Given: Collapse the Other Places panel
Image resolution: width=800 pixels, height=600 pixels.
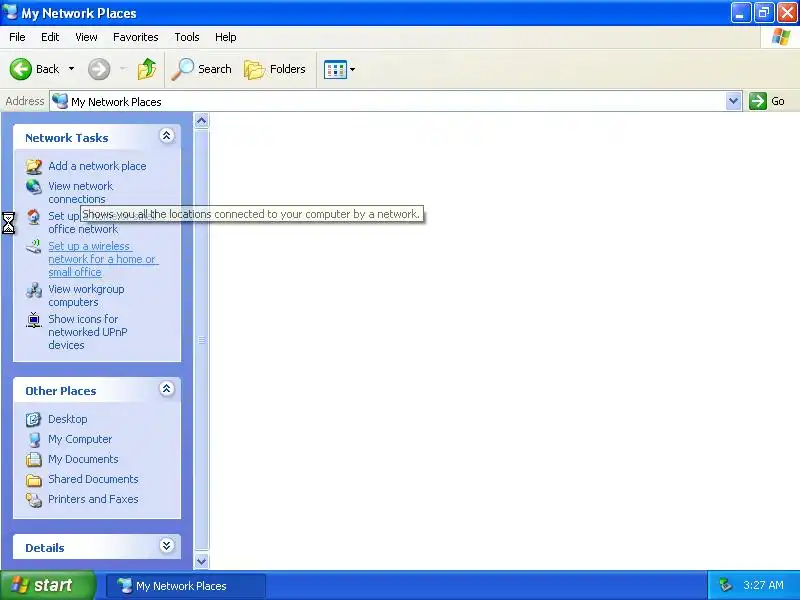Looking at the screenshot, I should 166,389.
